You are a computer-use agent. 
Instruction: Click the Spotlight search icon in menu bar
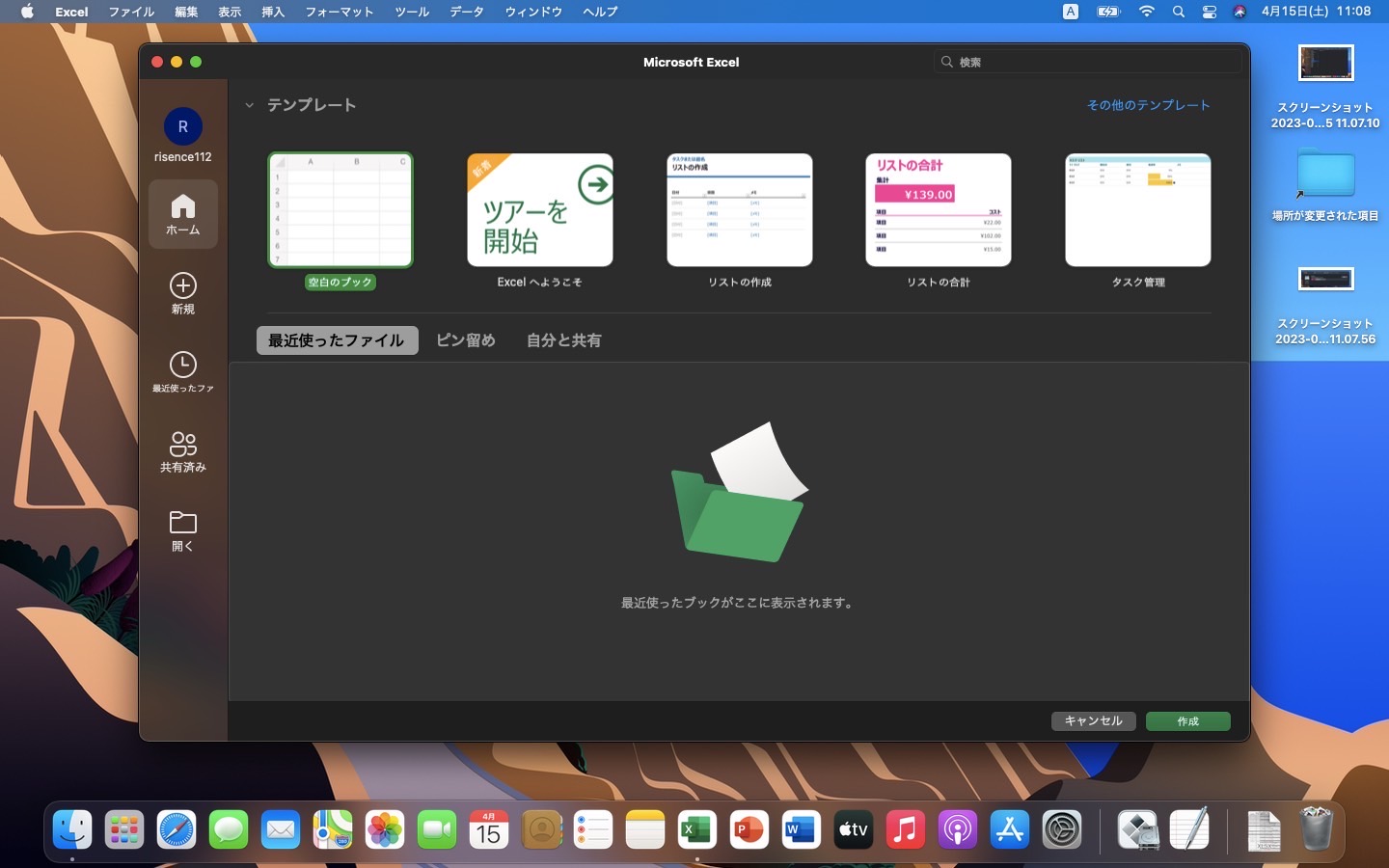point(1178,12)
